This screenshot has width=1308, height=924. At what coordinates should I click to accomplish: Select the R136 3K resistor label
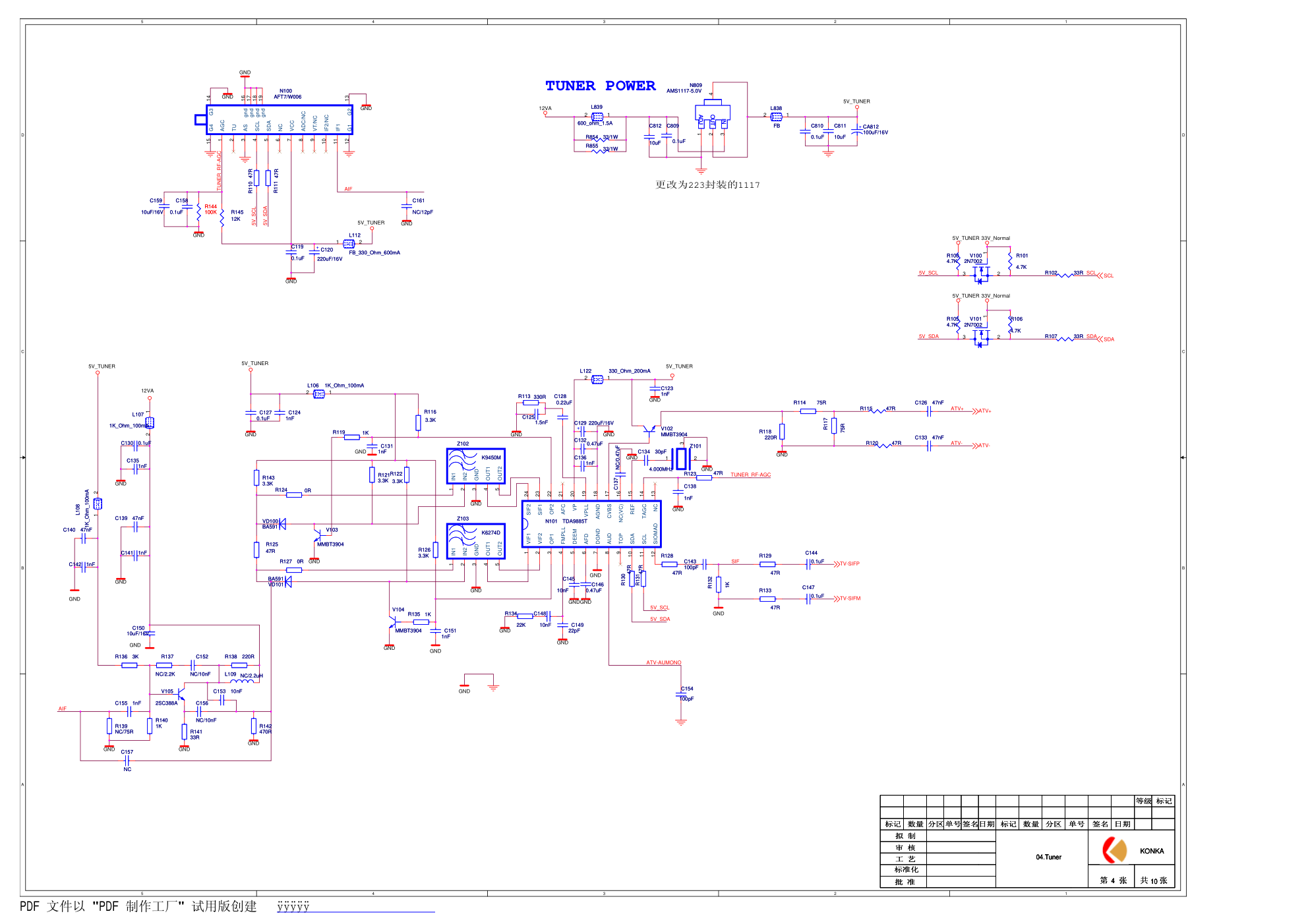(127, 657)
